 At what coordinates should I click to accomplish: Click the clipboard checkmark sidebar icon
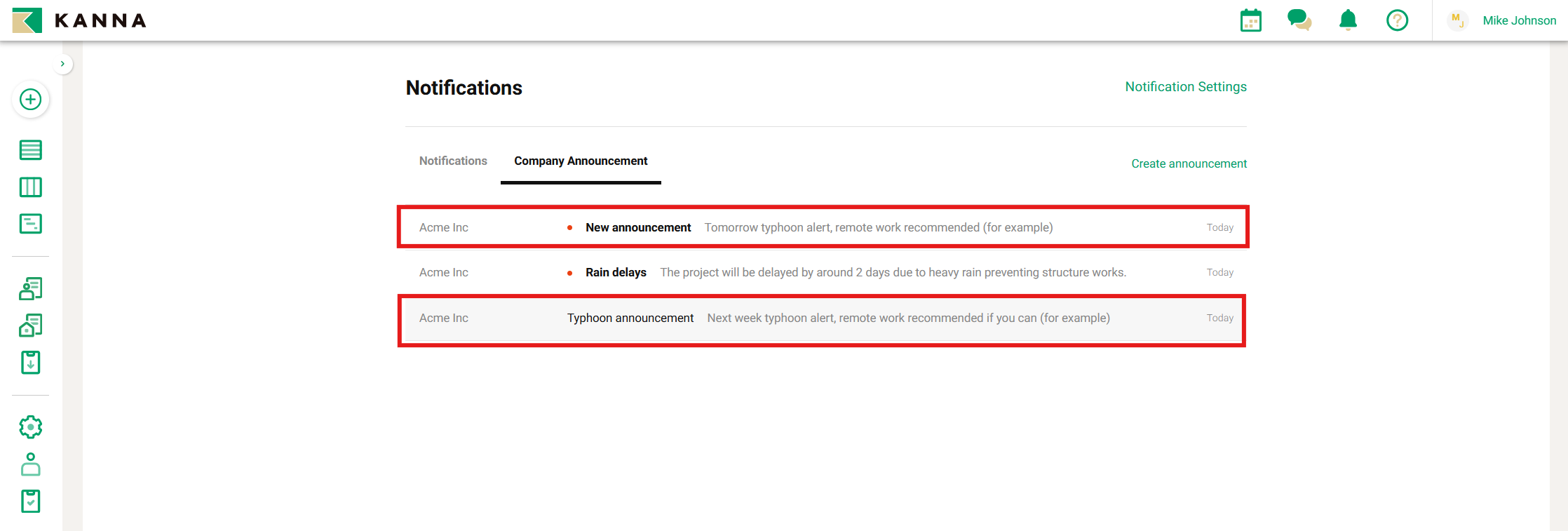[30, 502]
